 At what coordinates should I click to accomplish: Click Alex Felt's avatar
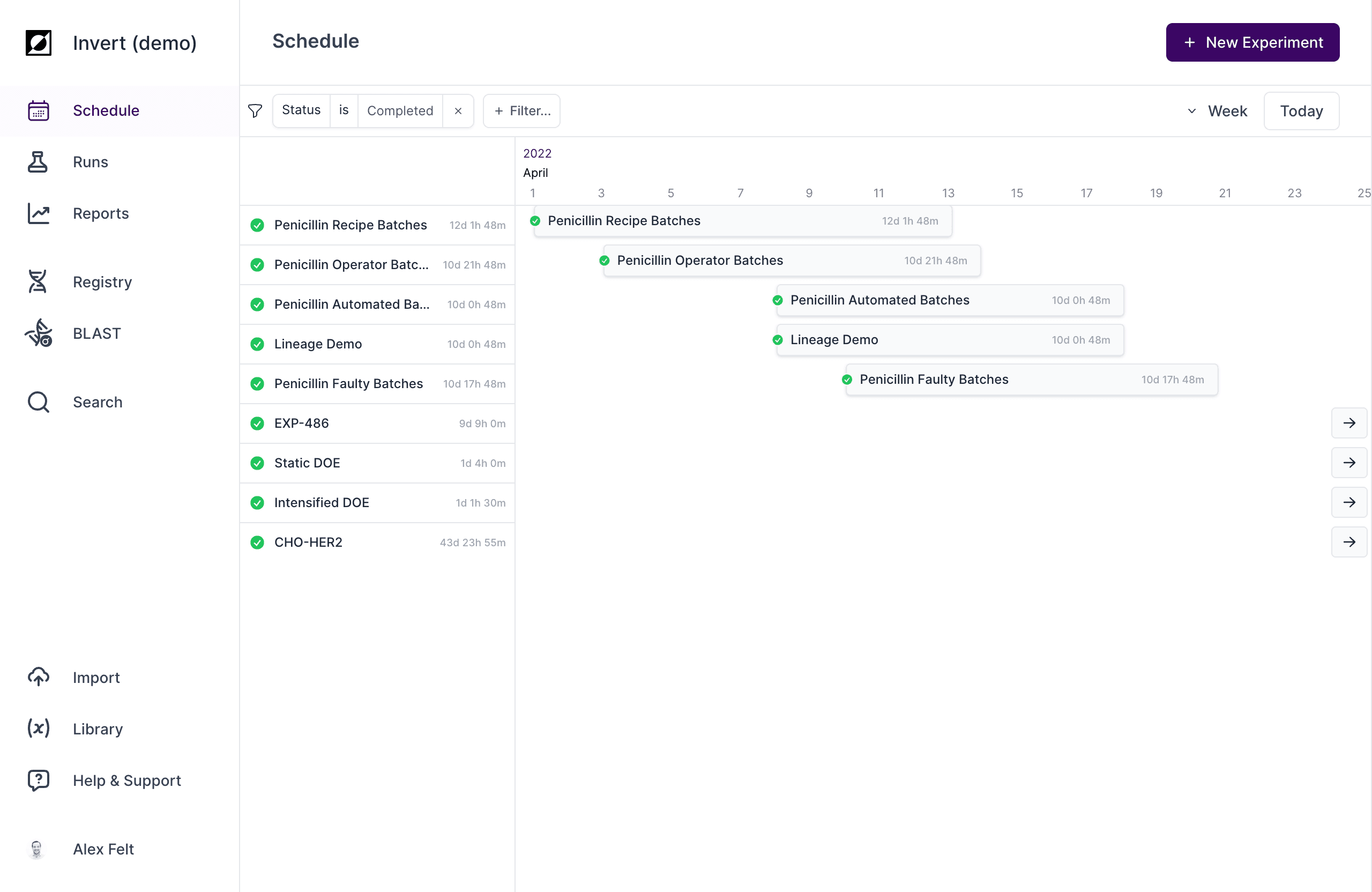coord(36,849)
